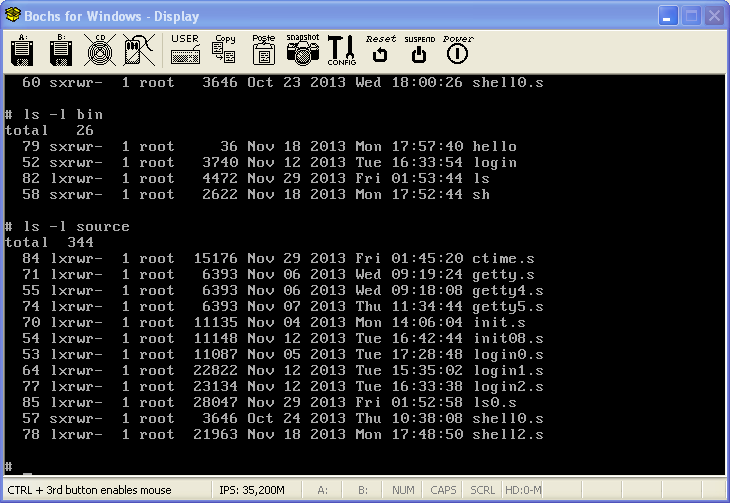This screenshot has width=730, height=503.
Task: Click the HD:0-M disk indicator
Action: point(524,491)
